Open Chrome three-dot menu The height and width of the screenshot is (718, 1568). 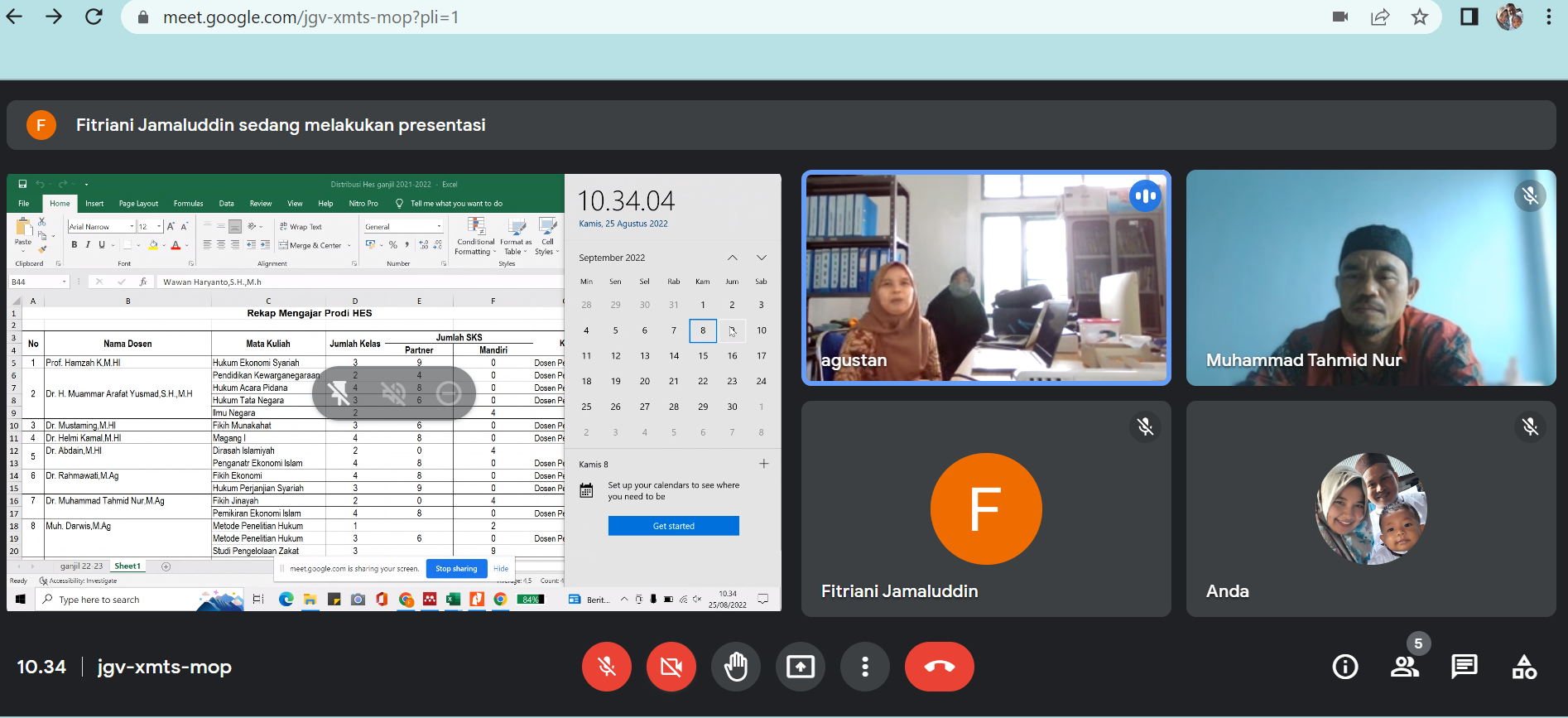tap(1548, 17)
